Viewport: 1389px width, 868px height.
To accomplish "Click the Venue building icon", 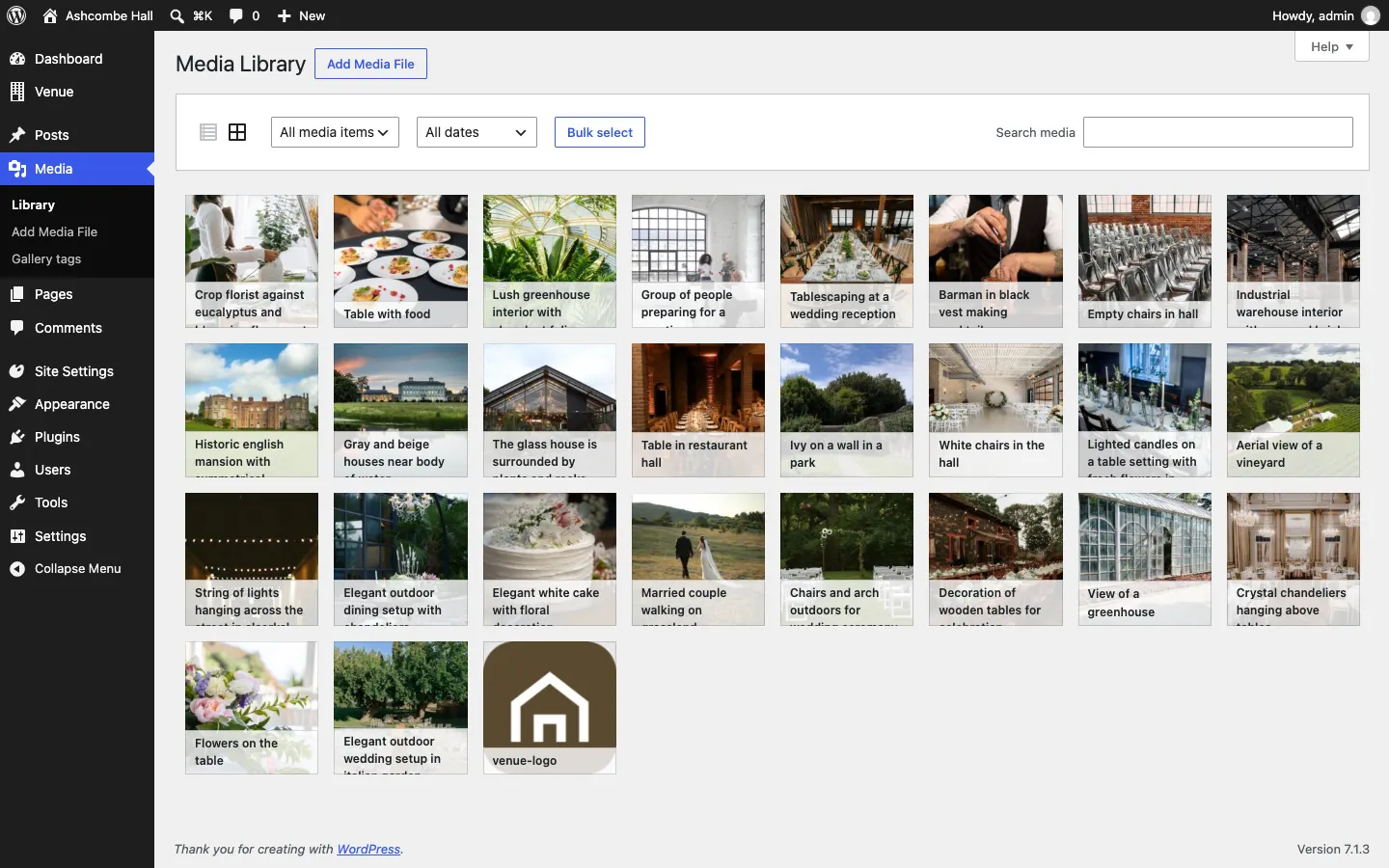I will coord(17,92).
